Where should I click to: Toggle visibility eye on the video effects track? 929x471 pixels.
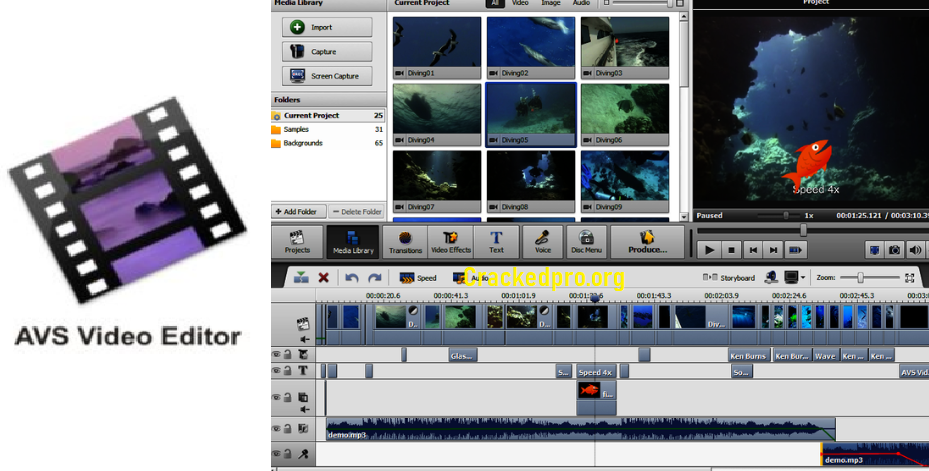pos(276,354)
